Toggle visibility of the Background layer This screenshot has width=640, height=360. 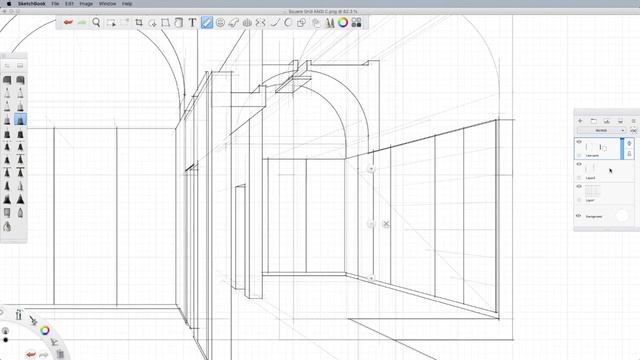579,216
